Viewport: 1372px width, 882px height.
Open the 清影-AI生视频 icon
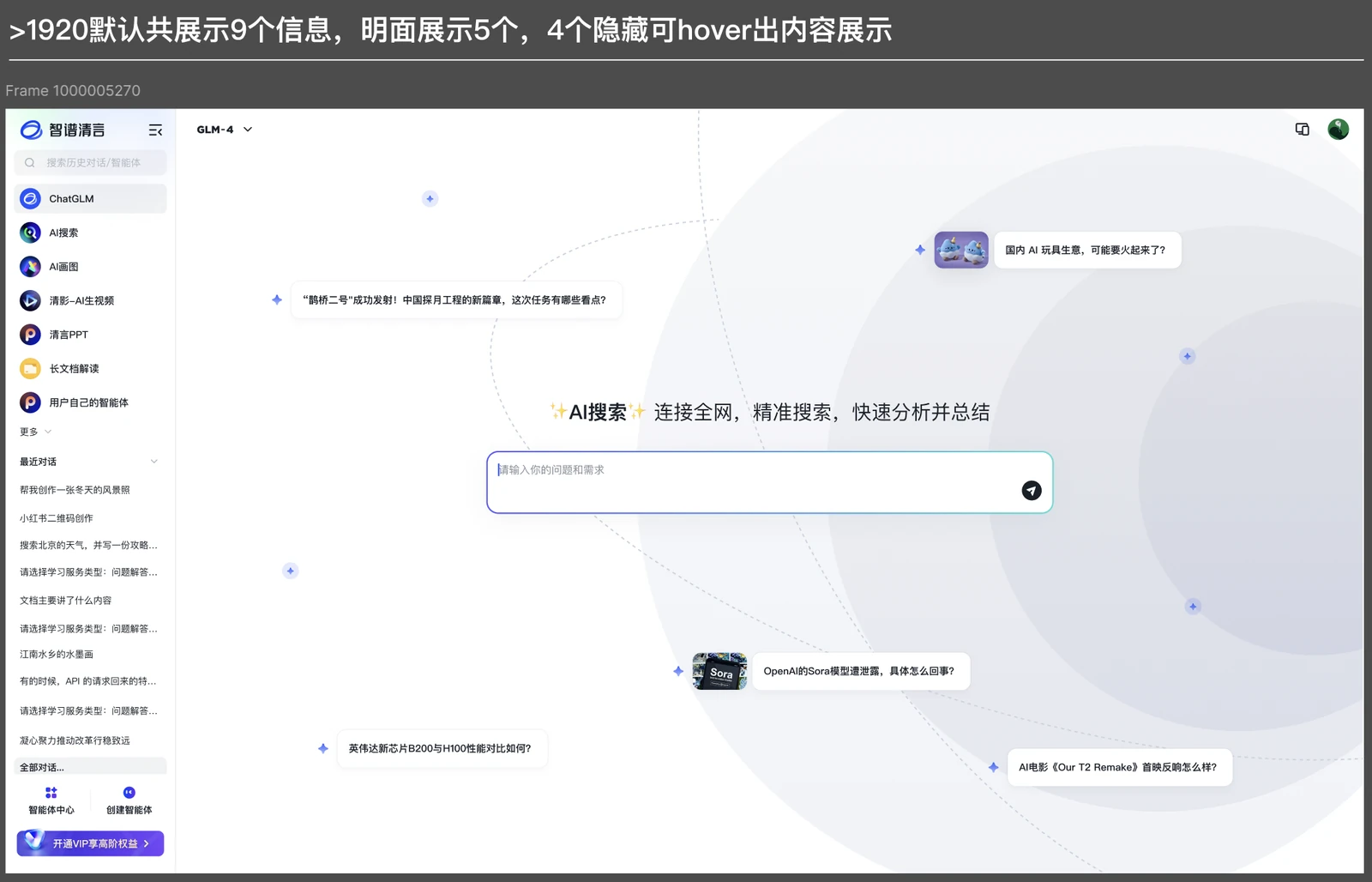(30, 300)
